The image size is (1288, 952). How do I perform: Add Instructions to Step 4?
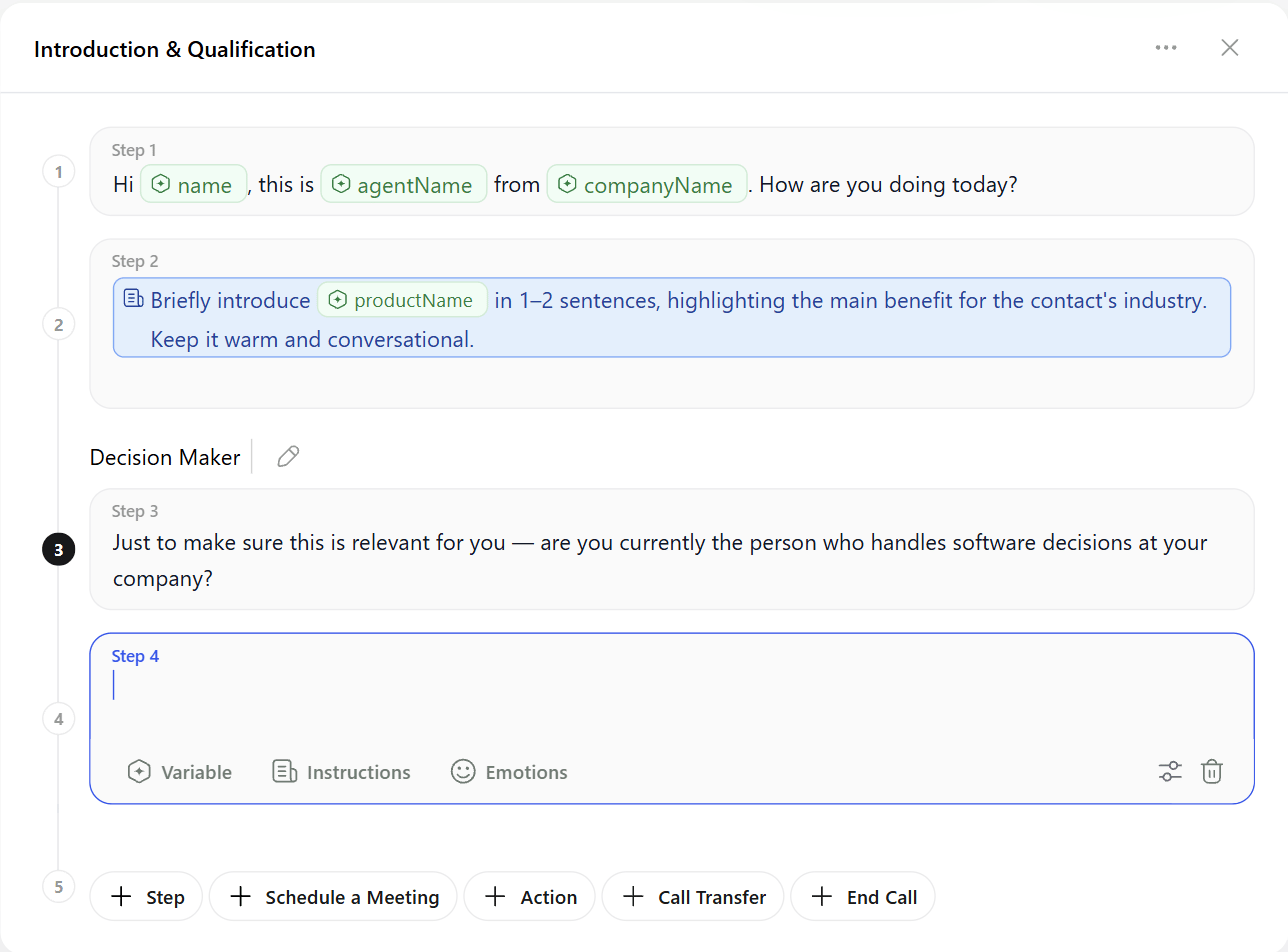(x=342, y=772)
